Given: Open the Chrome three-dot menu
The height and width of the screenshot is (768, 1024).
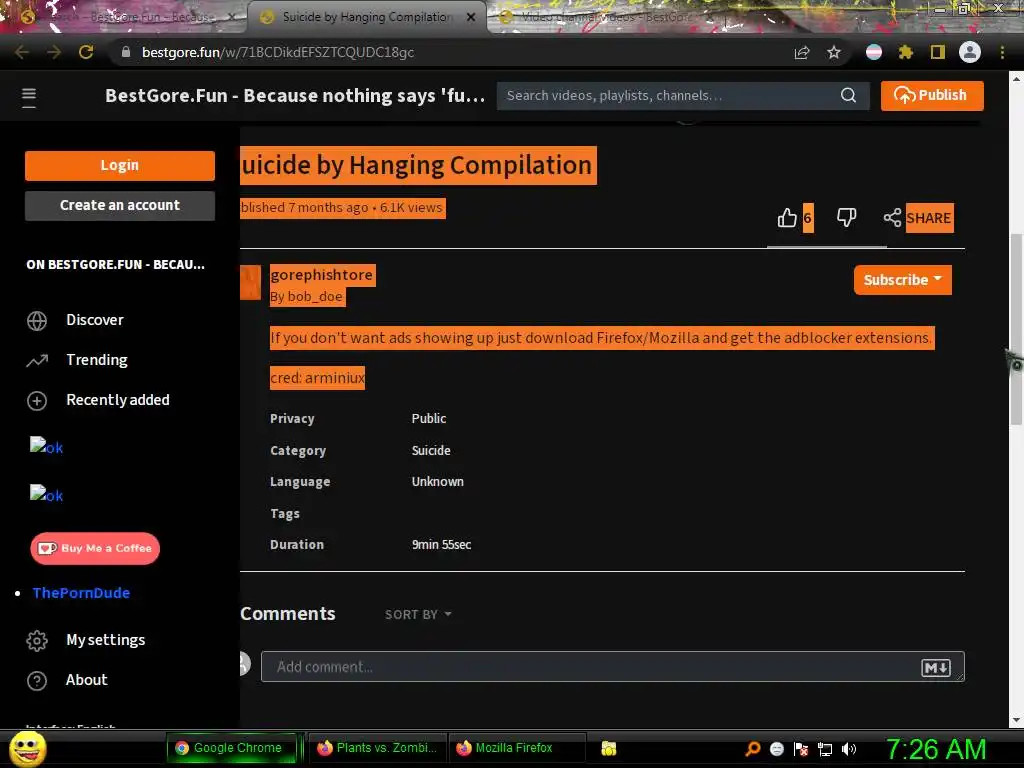Looking at the screenshot, I should click(1002, 52).
